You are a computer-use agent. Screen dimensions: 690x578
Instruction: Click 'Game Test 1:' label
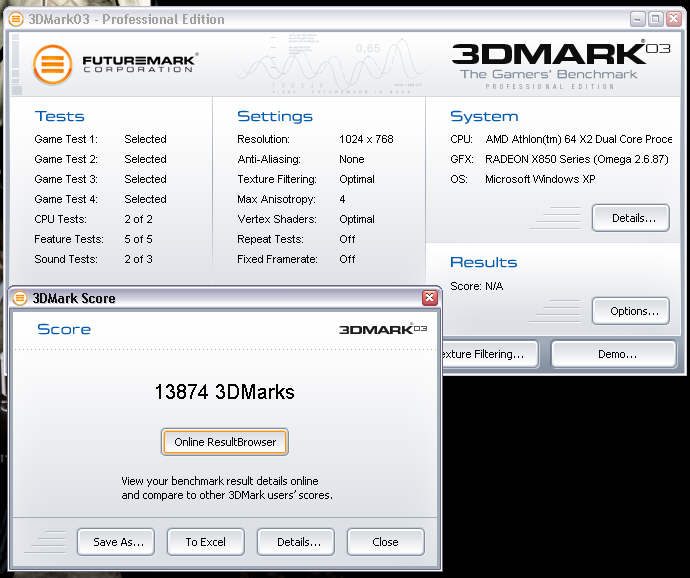click(66, 139)
